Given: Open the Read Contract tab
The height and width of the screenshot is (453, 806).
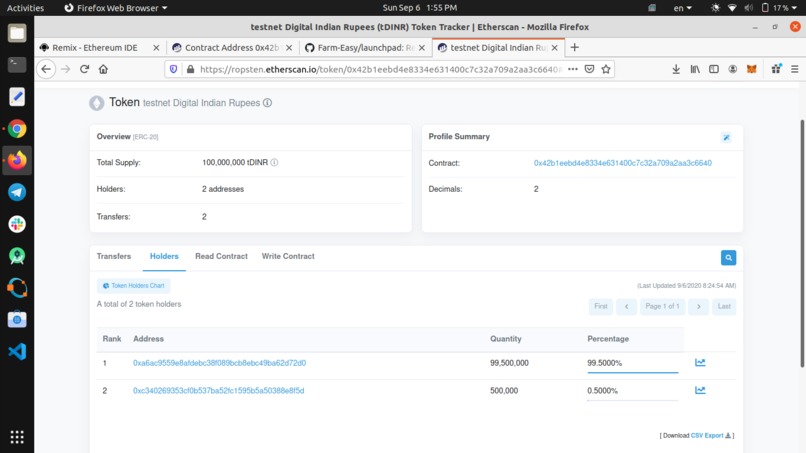Looking at the screenshot, I should (221, 256).
